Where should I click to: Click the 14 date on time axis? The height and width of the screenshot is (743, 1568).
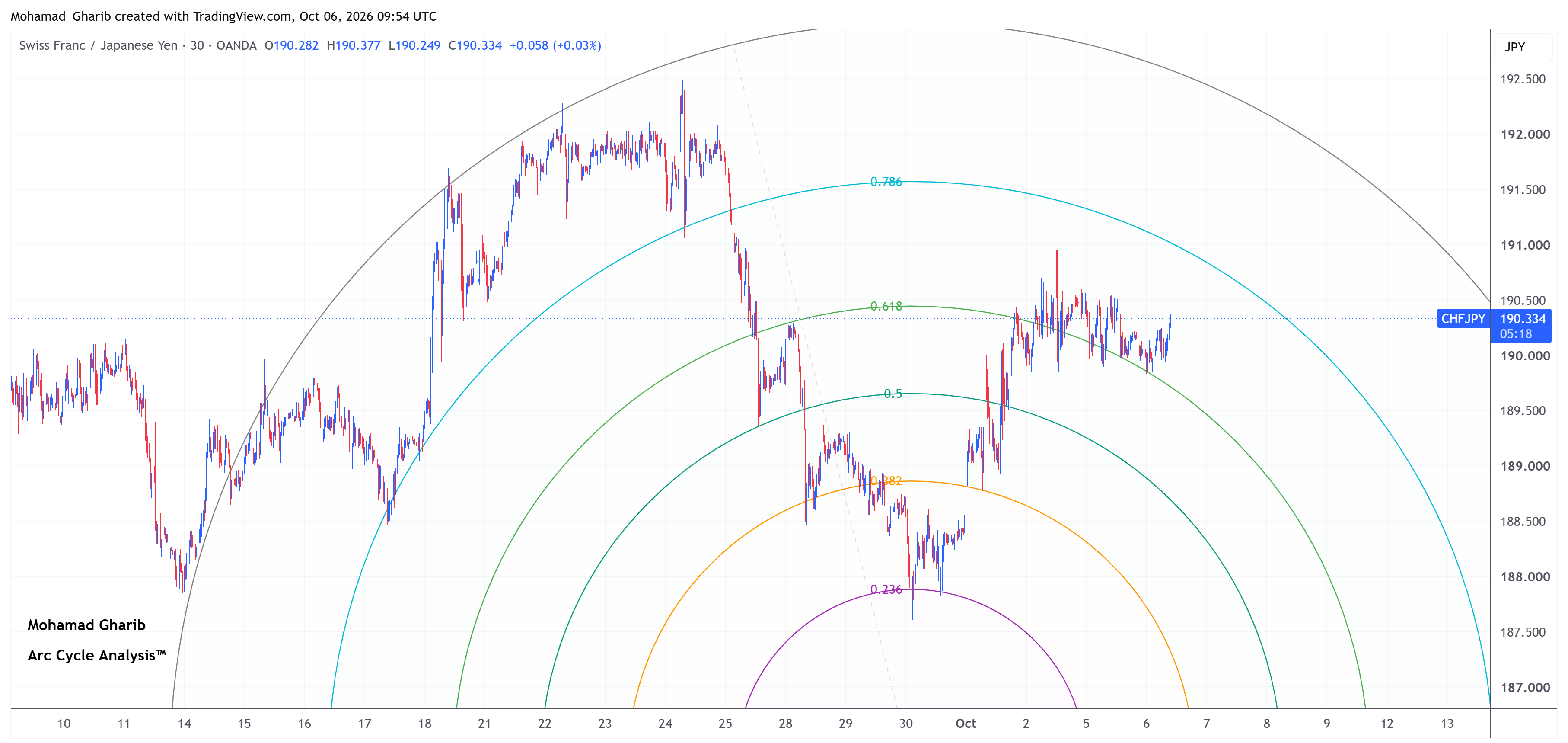[x=184, y=724]
